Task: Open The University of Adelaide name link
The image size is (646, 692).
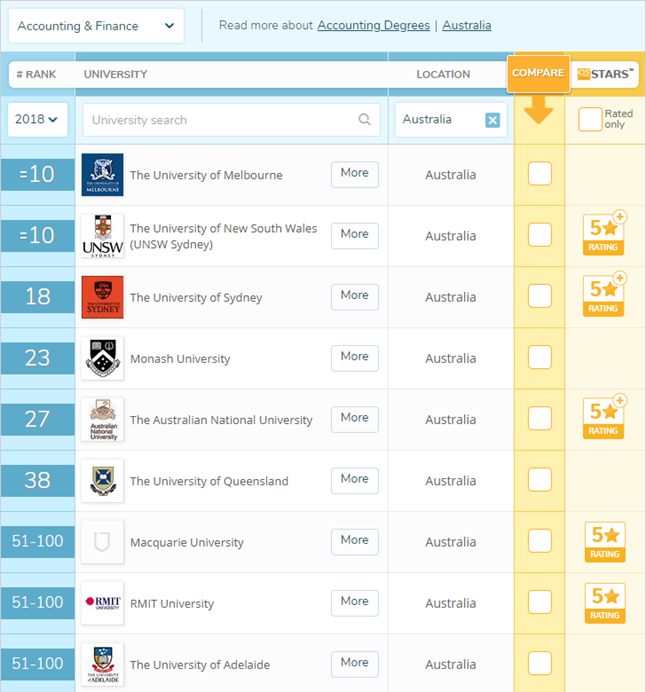Action: (x=200, y=665)
